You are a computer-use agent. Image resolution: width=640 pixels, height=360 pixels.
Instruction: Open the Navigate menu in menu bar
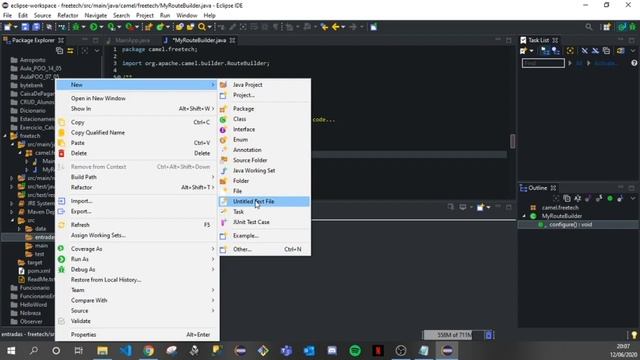(x=96, y=16)
